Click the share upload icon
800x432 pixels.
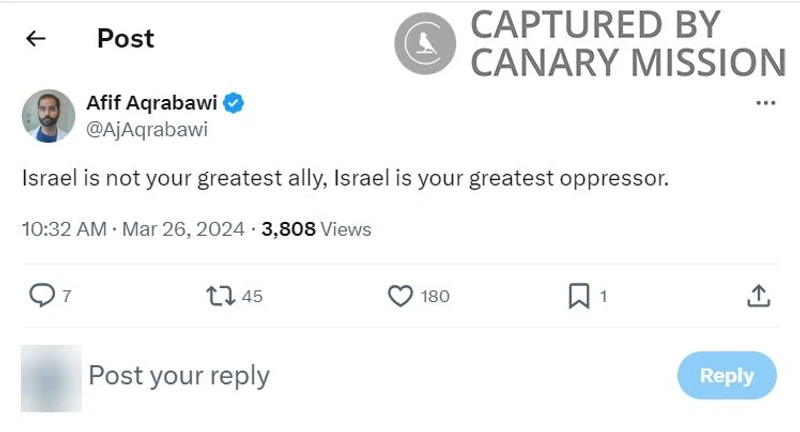[x=758, y=295]
